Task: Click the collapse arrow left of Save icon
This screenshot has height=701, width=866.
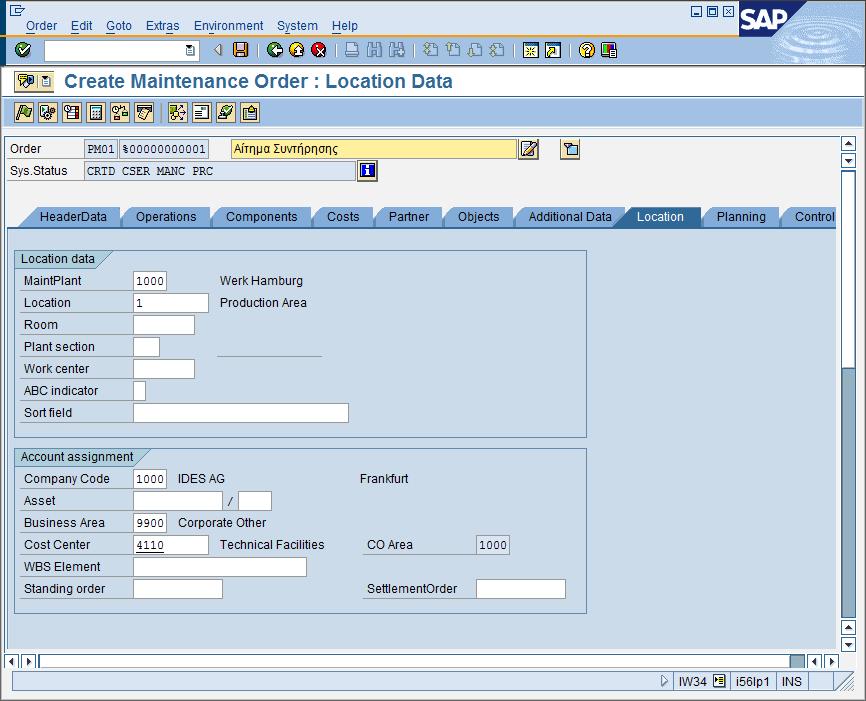Action: (x=218, y=50)
